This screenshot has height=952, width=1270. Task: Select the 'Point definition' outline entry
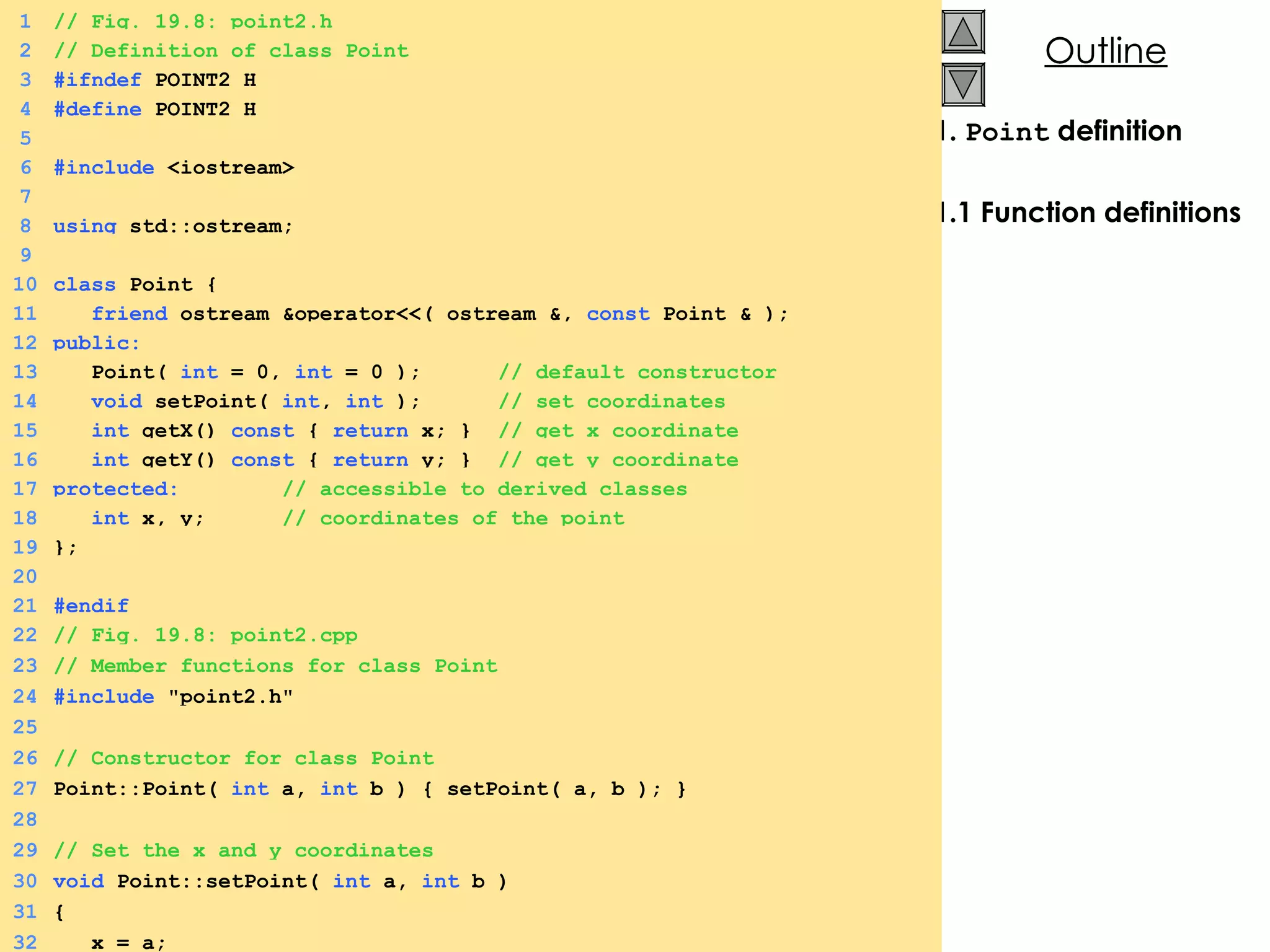tap(1062, 131)
